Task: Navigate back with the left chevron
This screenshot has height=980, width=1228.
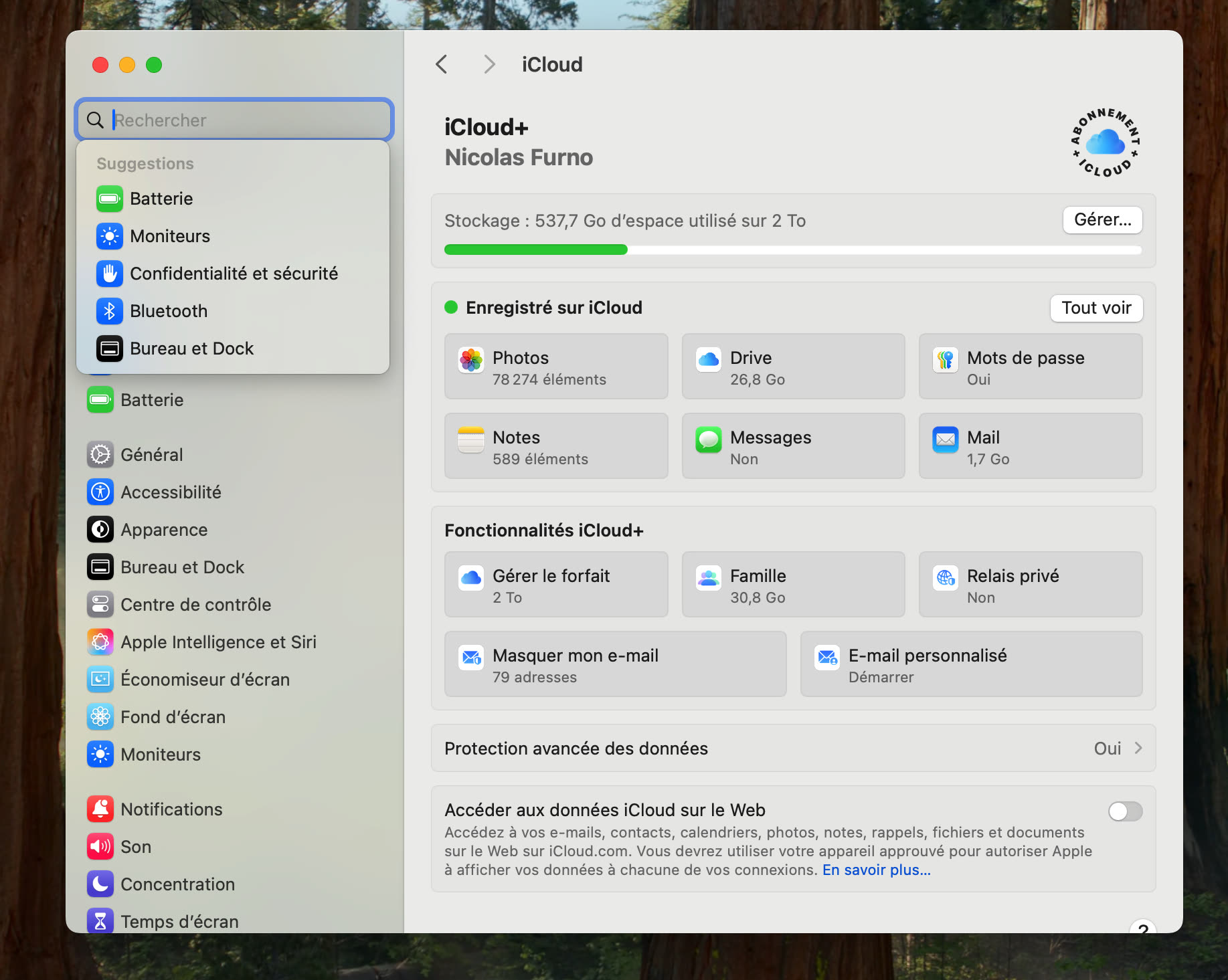Action: pyautogui.click(x=441, y=64)
